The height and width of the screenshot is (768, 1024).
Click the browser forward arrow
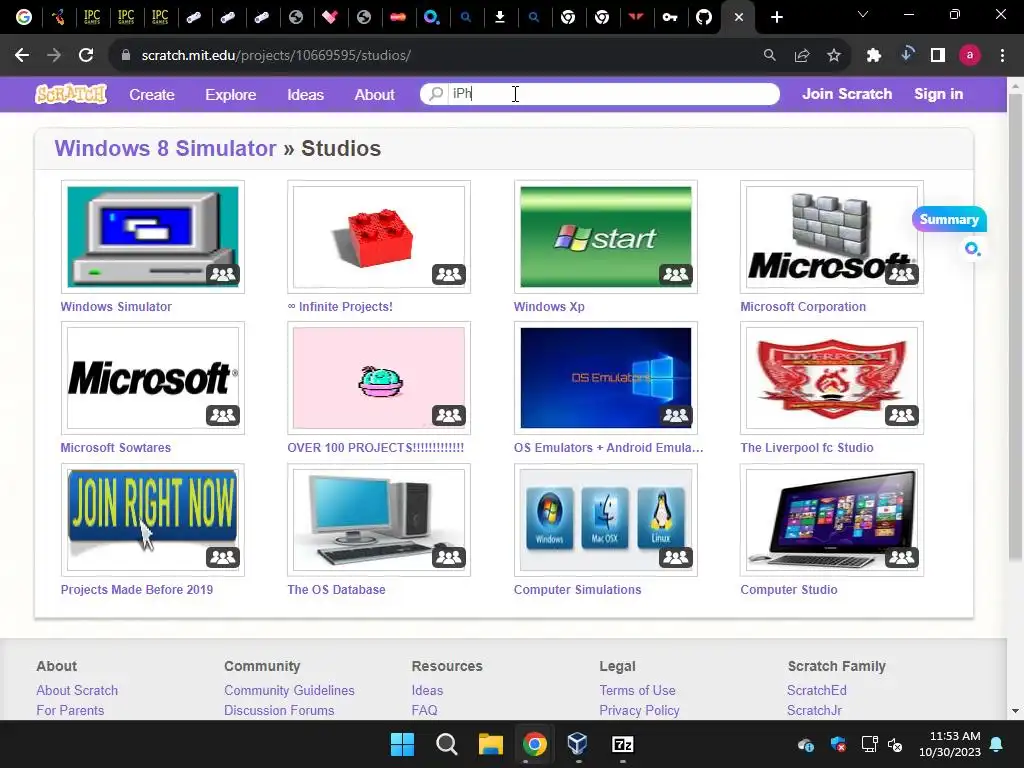[x=54, y=56]
